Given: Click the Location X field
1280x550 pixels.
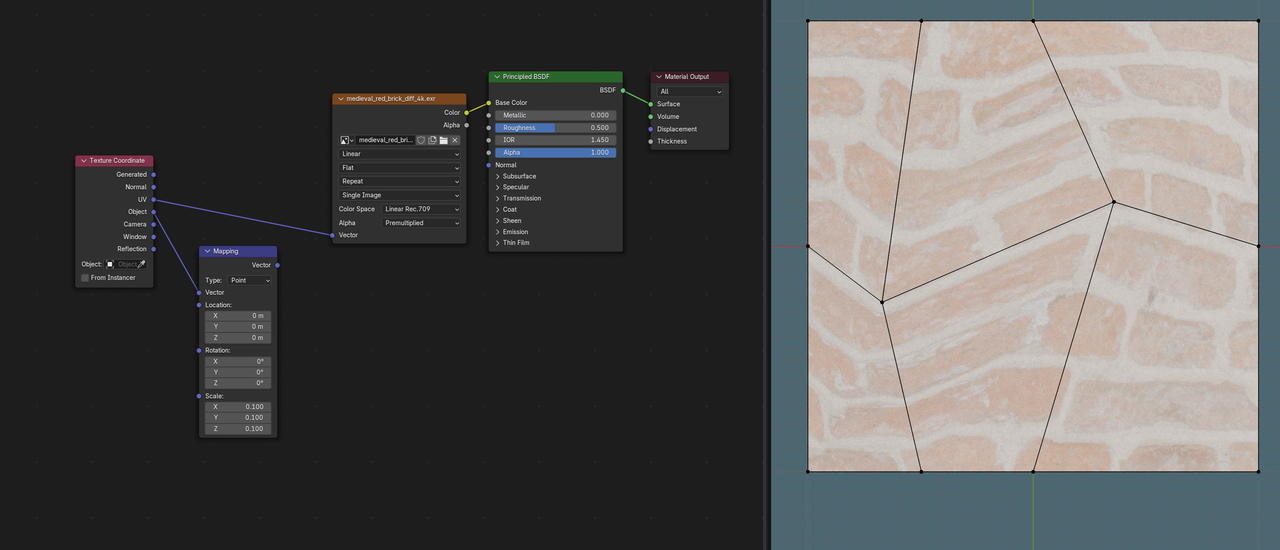Looking at the screenshot, I should [238, 316].
